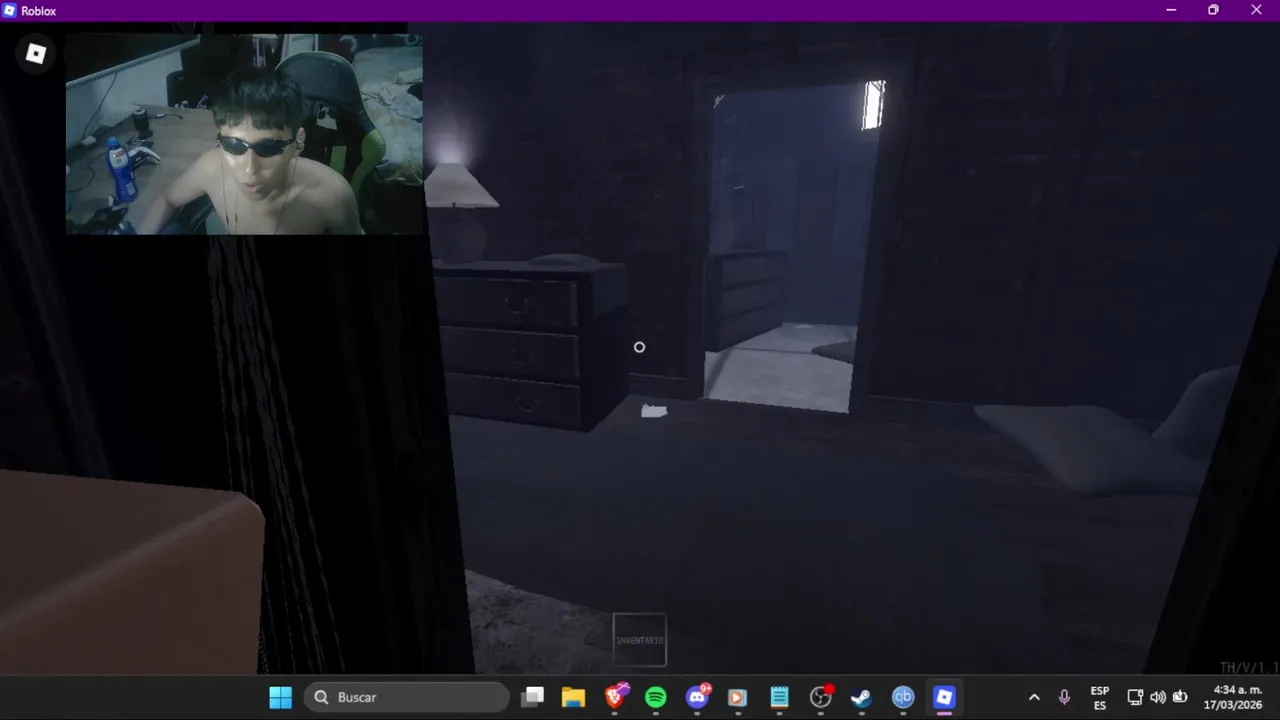1280x720 pixels.
Task: Open OBS Studio from taskbar
Action: [821, 697]
